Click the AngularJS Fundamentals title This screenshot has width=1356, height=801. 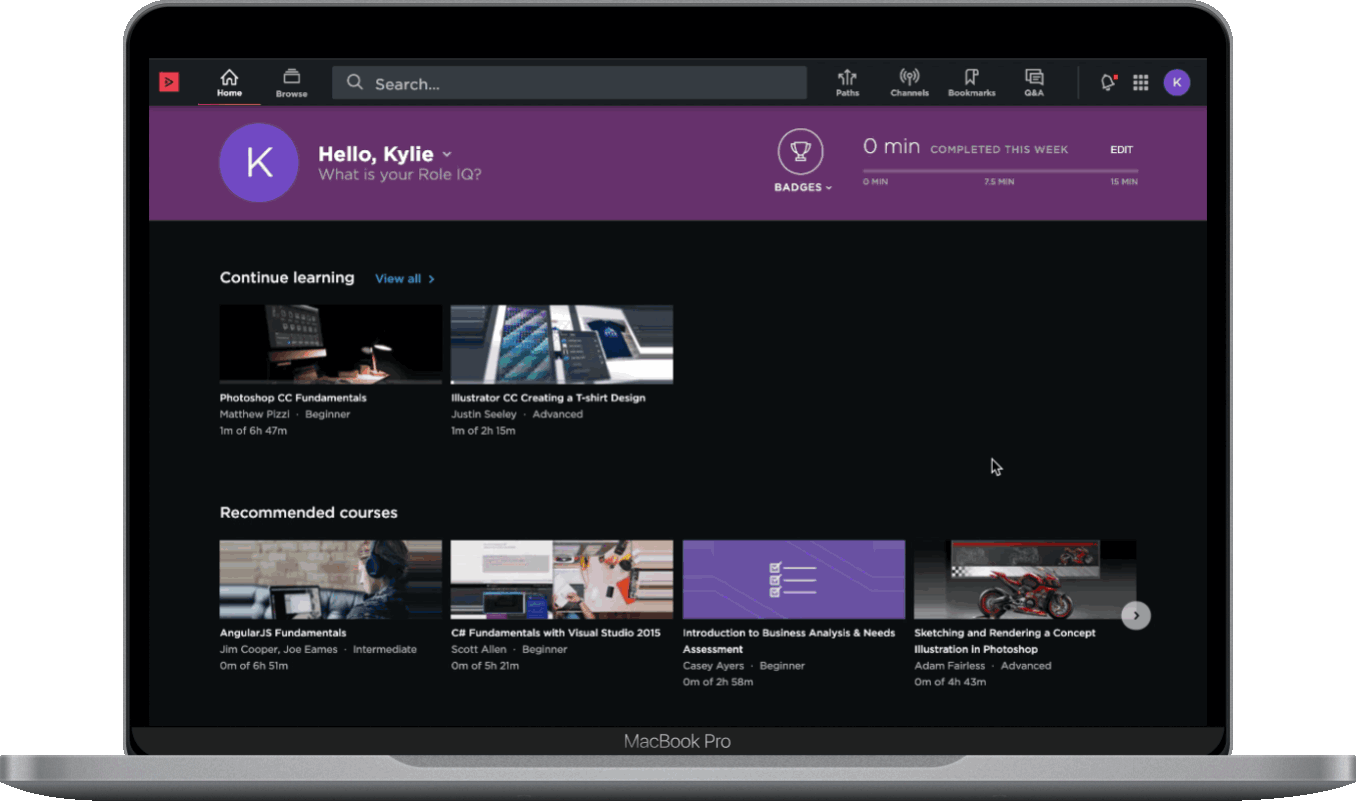click(x=283, y=633)
